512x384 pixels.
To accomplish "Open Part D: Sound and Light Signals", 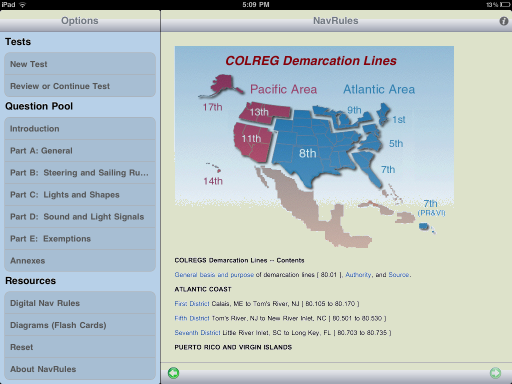I will click(80, 217).
